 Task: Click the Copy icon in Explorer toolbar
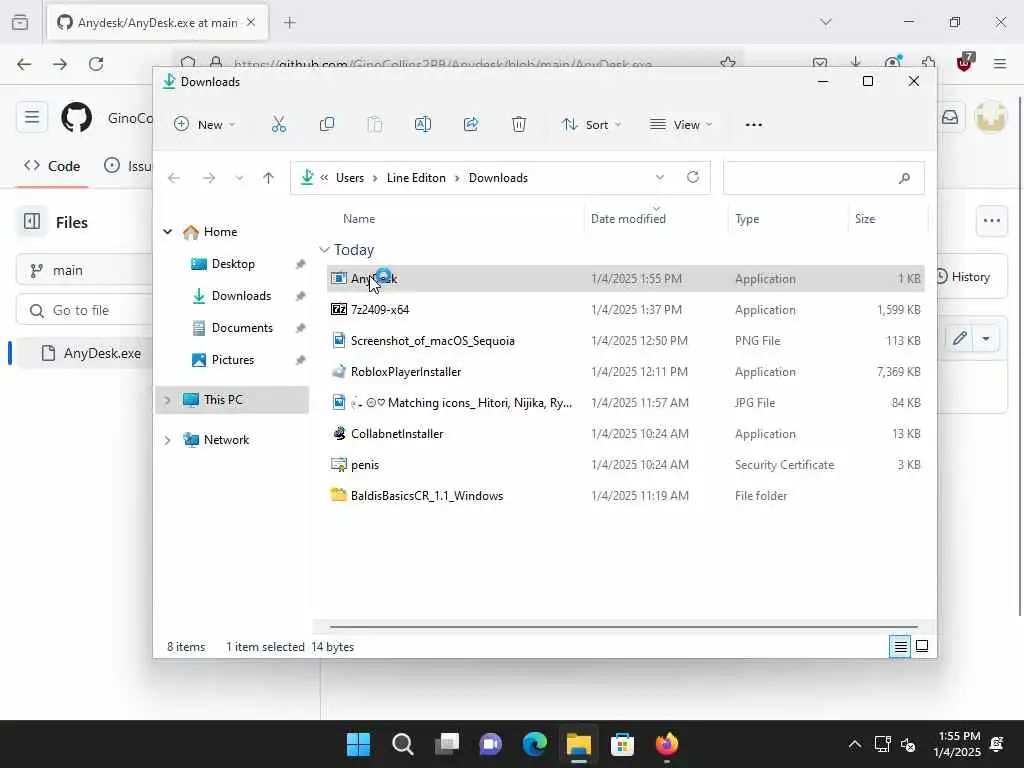327,124
